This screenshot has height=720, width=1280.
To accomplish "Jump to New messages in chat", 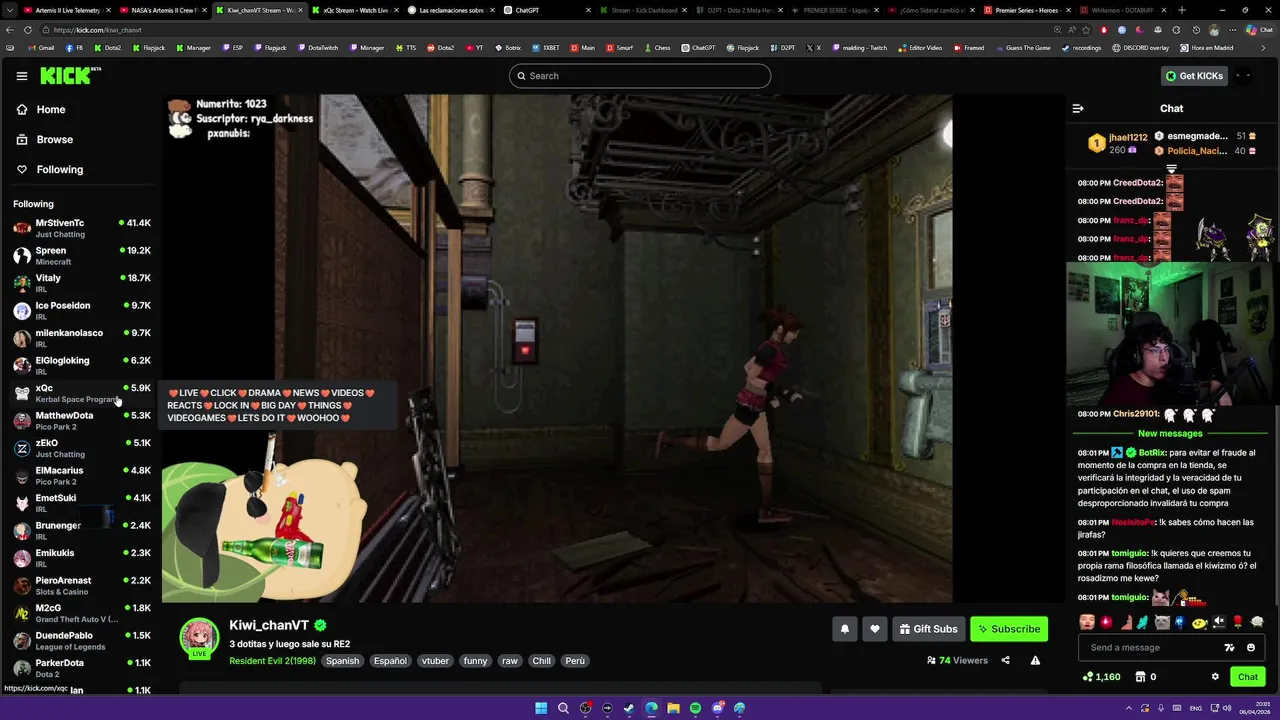I will [x=1169, y=434].
